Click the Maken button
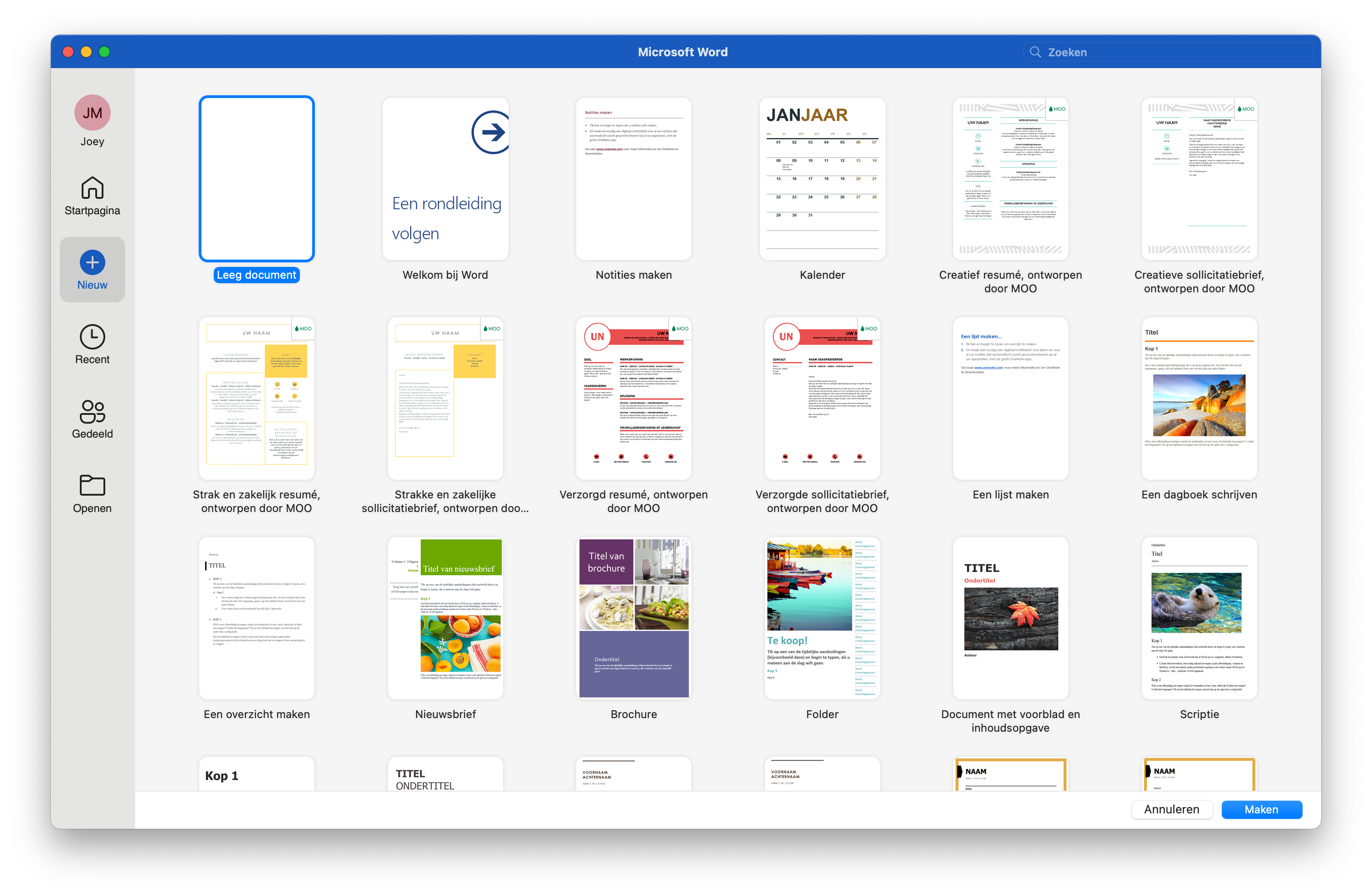This screenshot has height=896, width=1372. coord(1261,809)
